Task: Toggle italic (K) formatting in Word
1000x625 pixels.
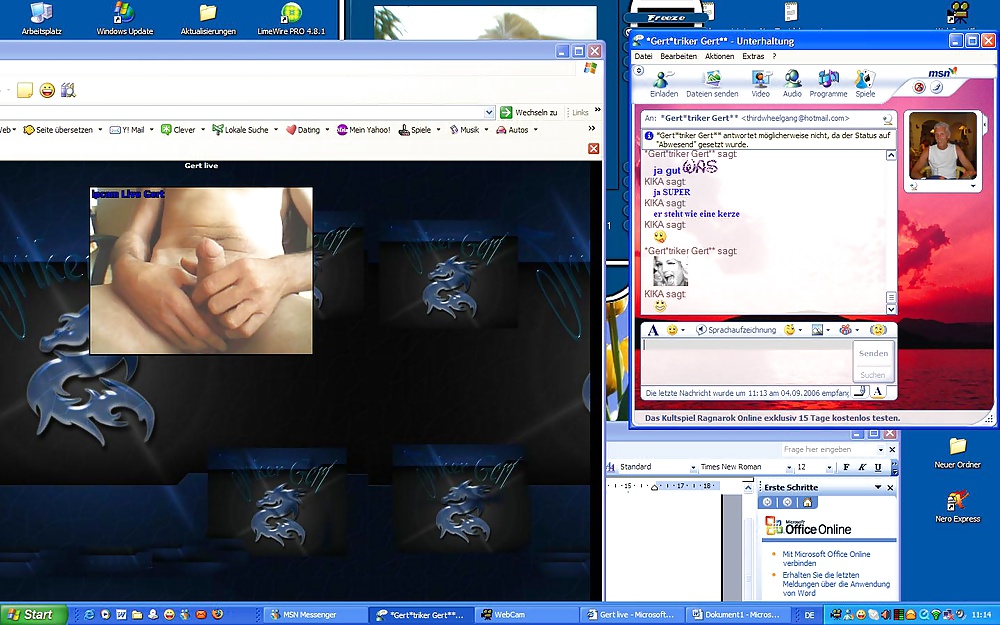Action: coord(862,467)
